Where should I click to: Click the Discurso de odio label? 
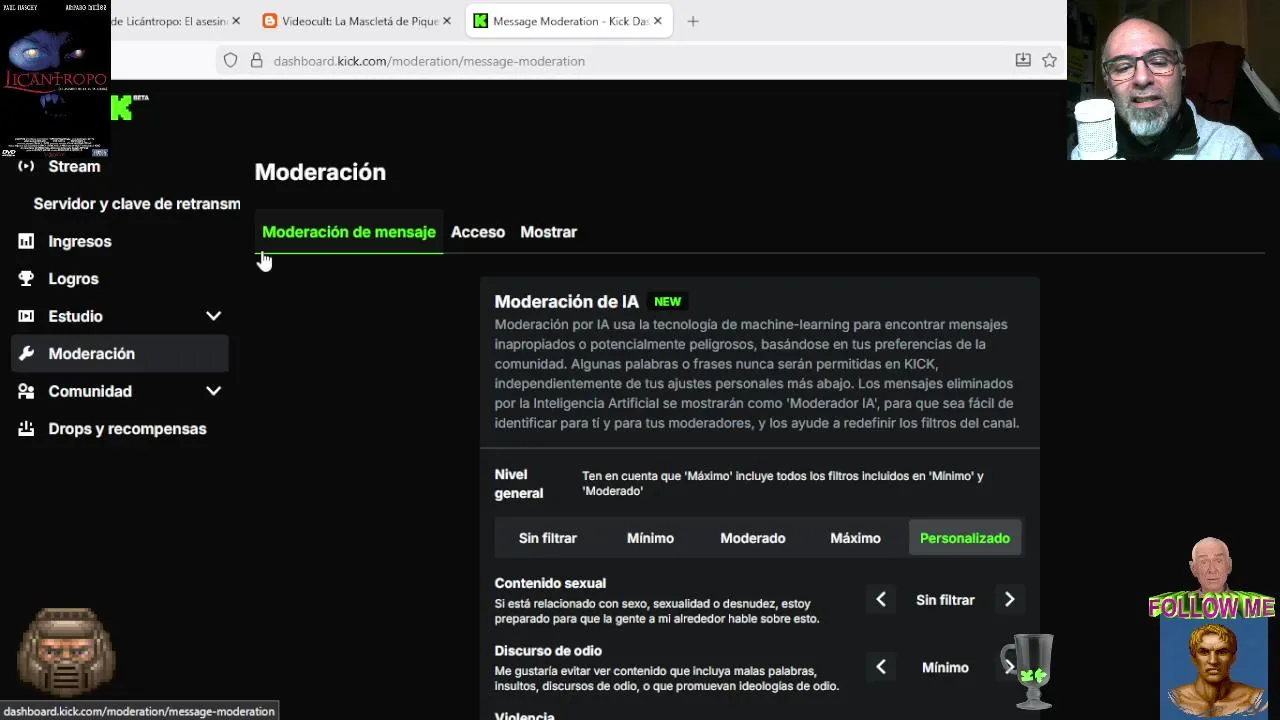548,651
